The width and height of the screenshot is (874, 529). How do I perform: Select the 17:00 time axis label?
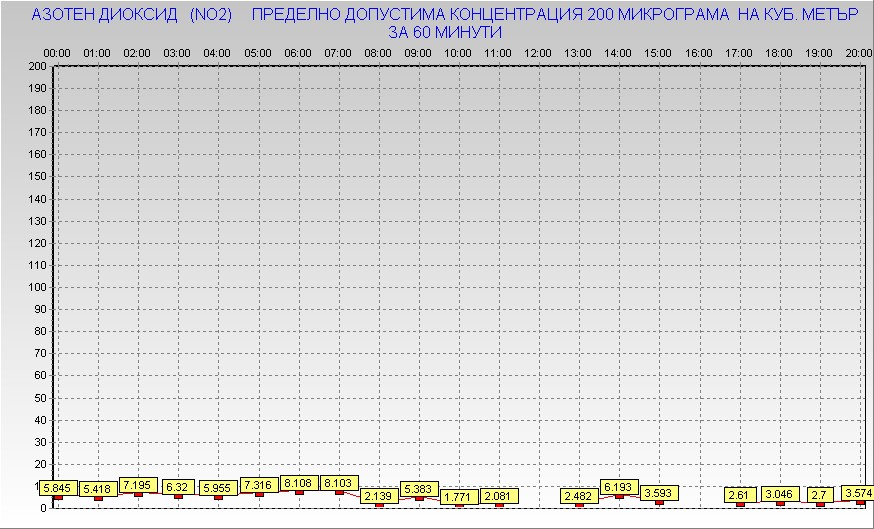pyautogui.click(x=739, y=54)
